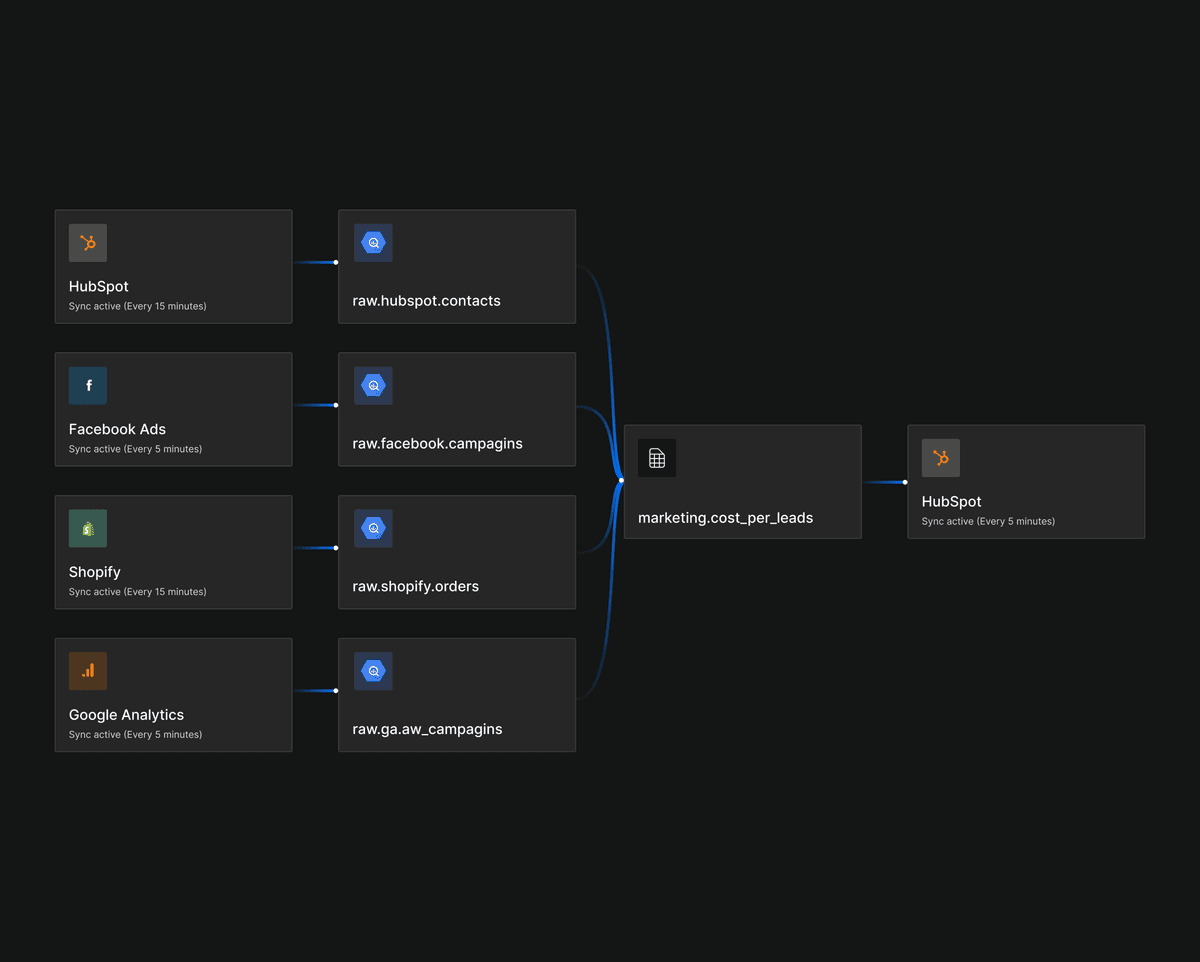The image size is (1200, 962).
Task: Click table icon on marketing.cost_per_leads node
Action: (x=657, y=458)
